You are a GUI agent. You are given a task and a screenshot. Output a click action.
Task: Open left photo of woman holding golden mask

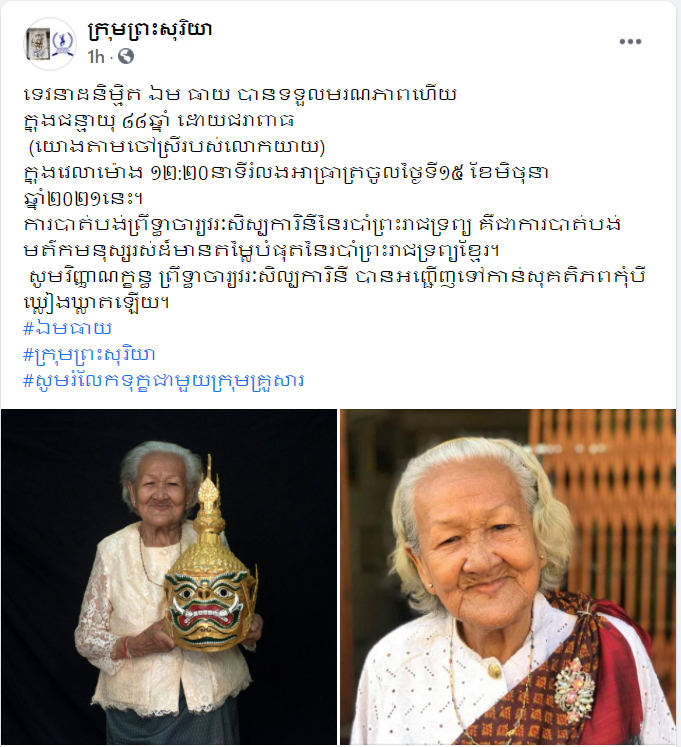[169, 576]
